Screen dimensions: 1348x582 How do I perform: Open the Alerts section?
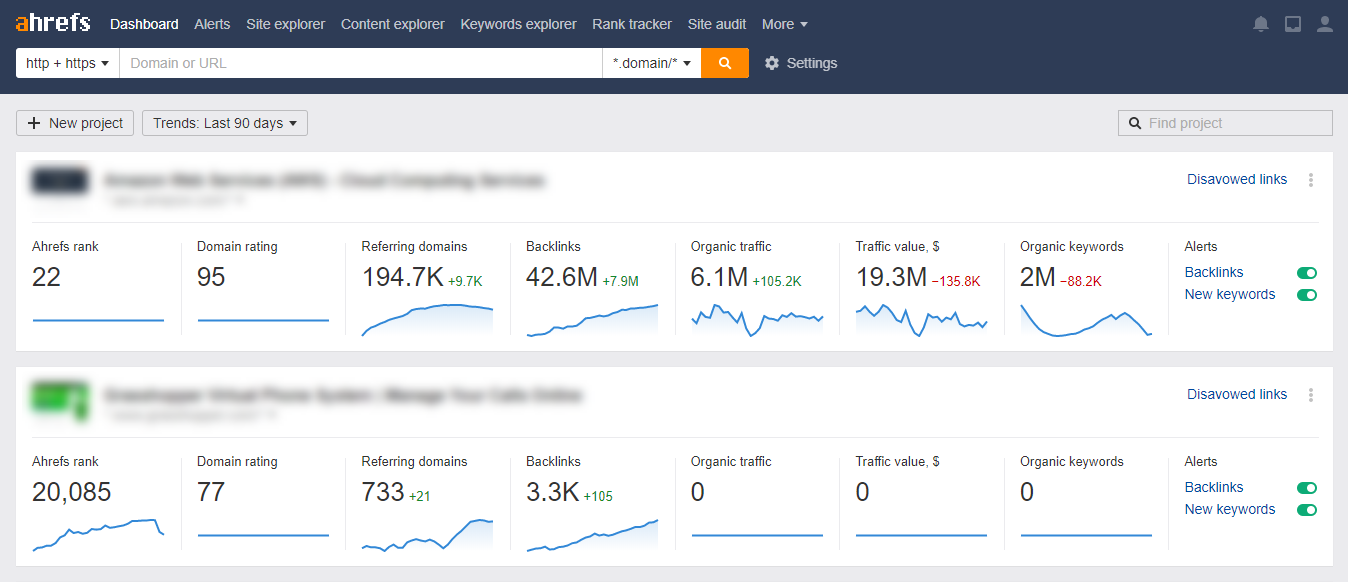click(x=212, y=24)
